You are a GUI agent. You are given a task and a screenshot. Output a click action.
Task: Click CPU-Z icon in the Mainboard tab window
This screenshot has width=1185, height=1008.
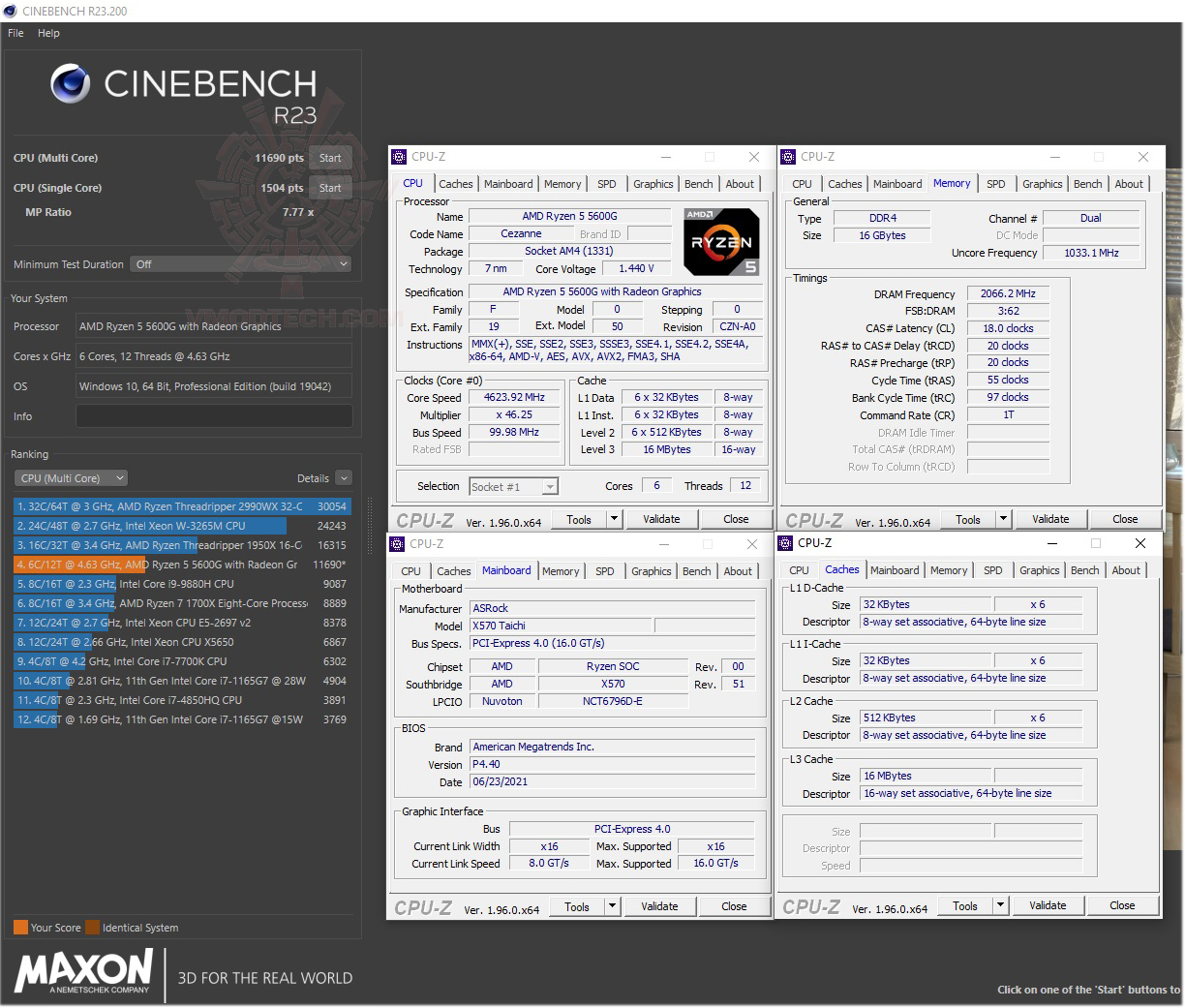[397, 544]
